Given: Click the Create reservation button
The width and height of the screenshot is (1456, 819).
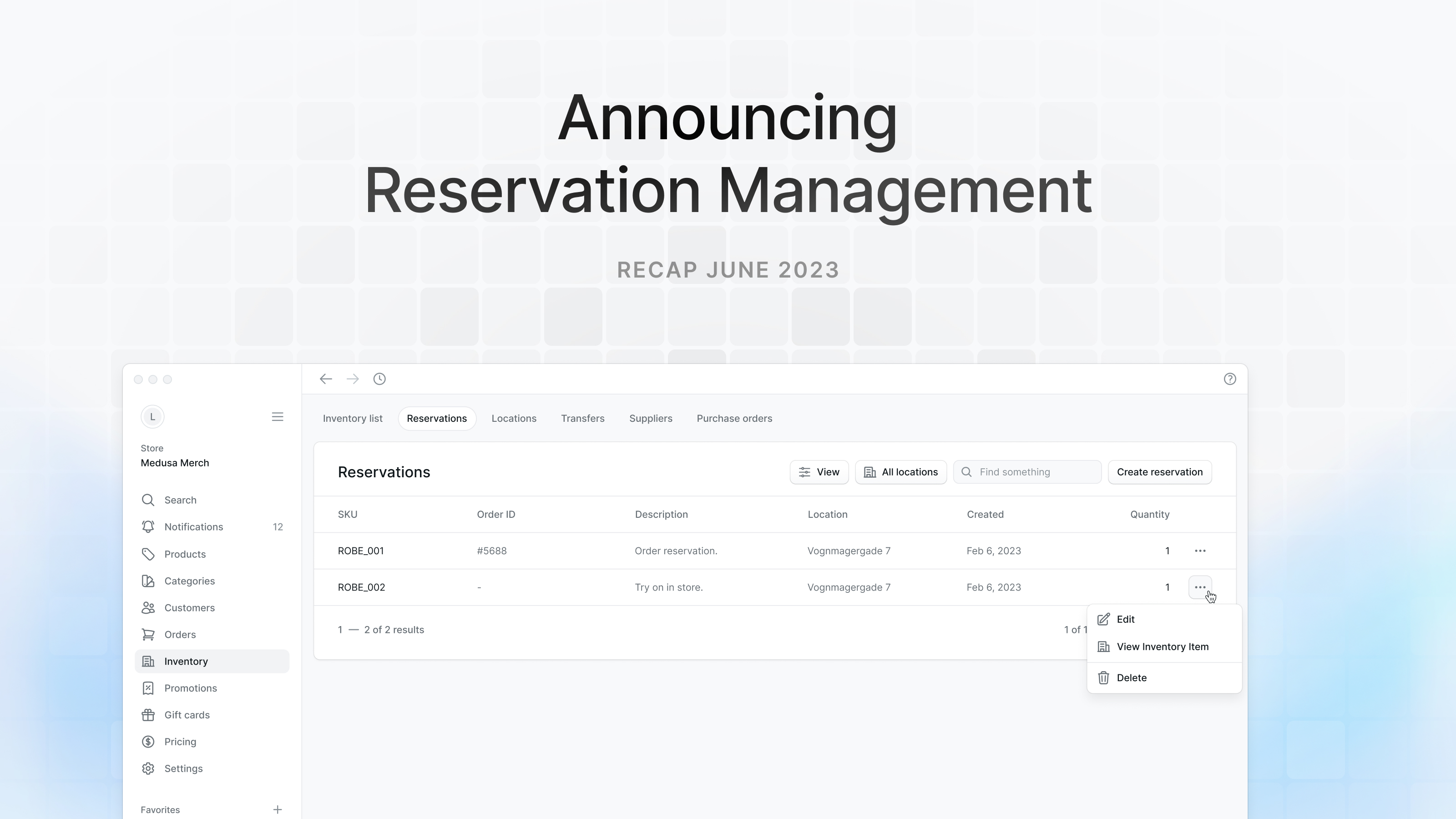Looking at the screenshot, I should [1160, 472].
